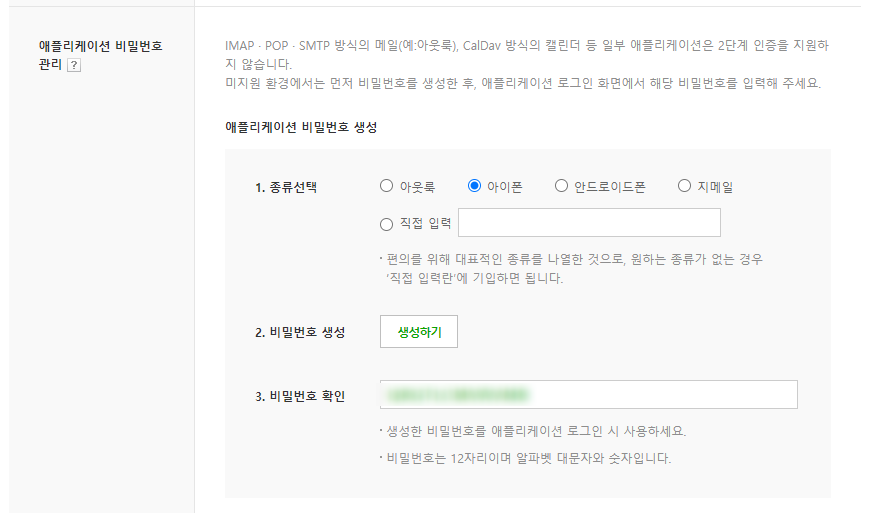Viewport: 875px width, 513px height.
Task: Click the 3. 비밀번호 확인 step label
Action: pyautogui.click(x=300, y=396)
